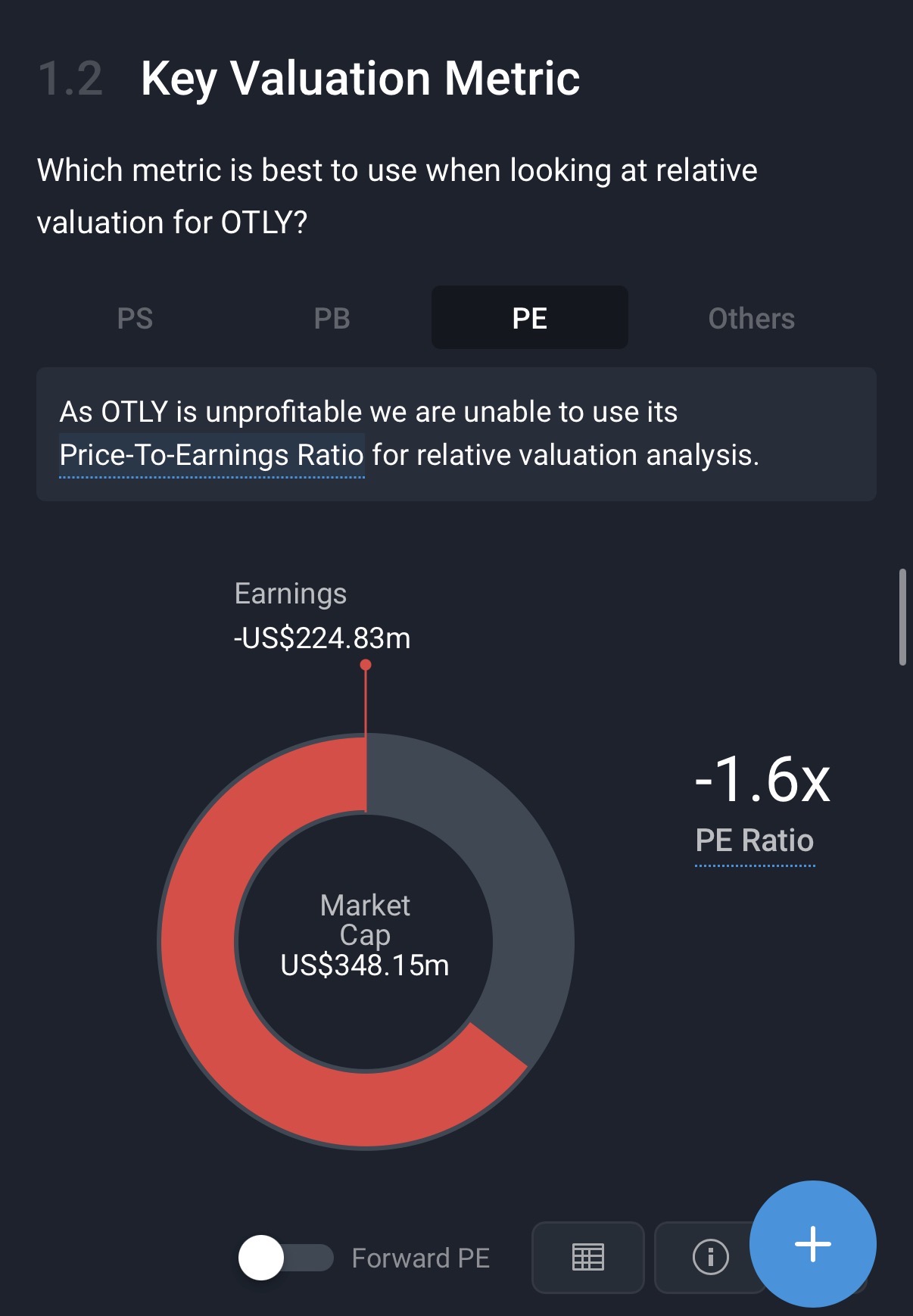Click the Earnings -US$224.83m label
Image resolution: width=913 pixels, height=1316 pixels.
[322, 616]
